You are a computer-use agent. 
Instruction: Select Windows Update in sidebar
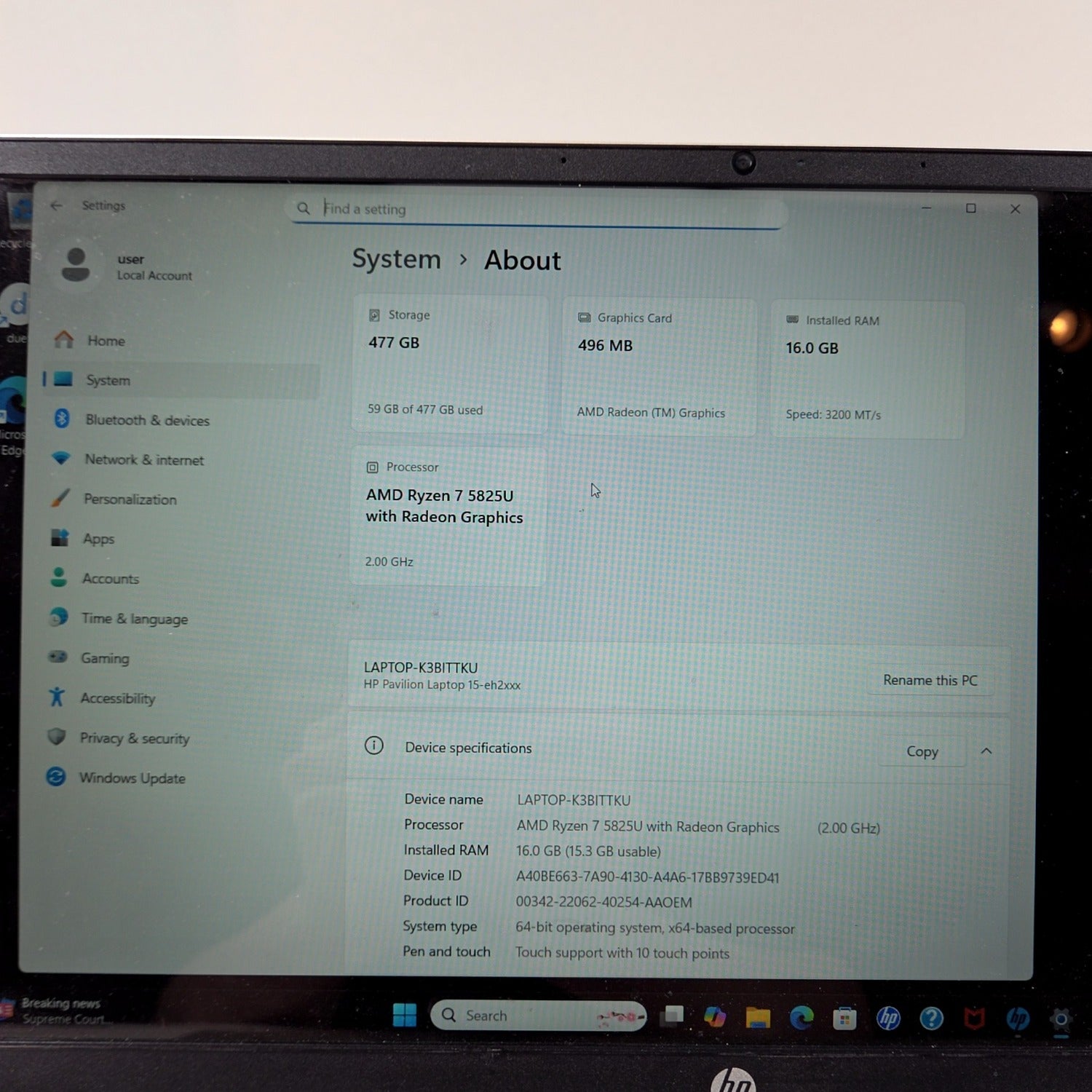(x=131, y=778)
